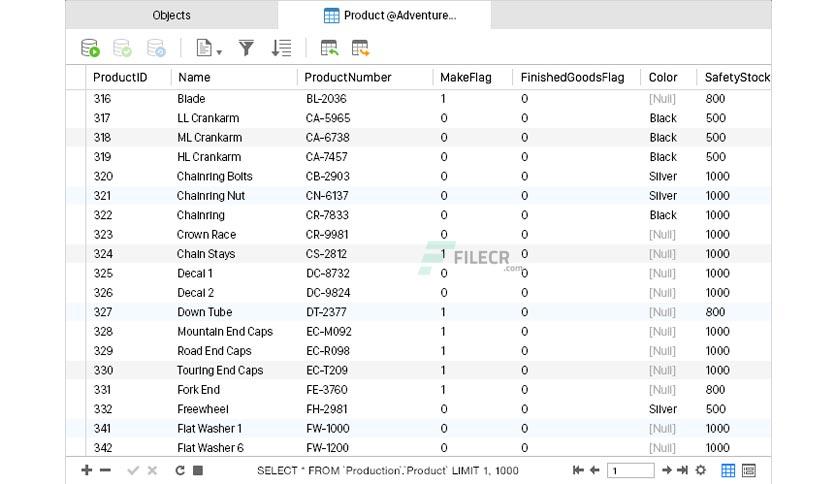Screen dimensions: 836x484
Task: Select the cell 'EC-R098'
Action: [x=327, y=351]
